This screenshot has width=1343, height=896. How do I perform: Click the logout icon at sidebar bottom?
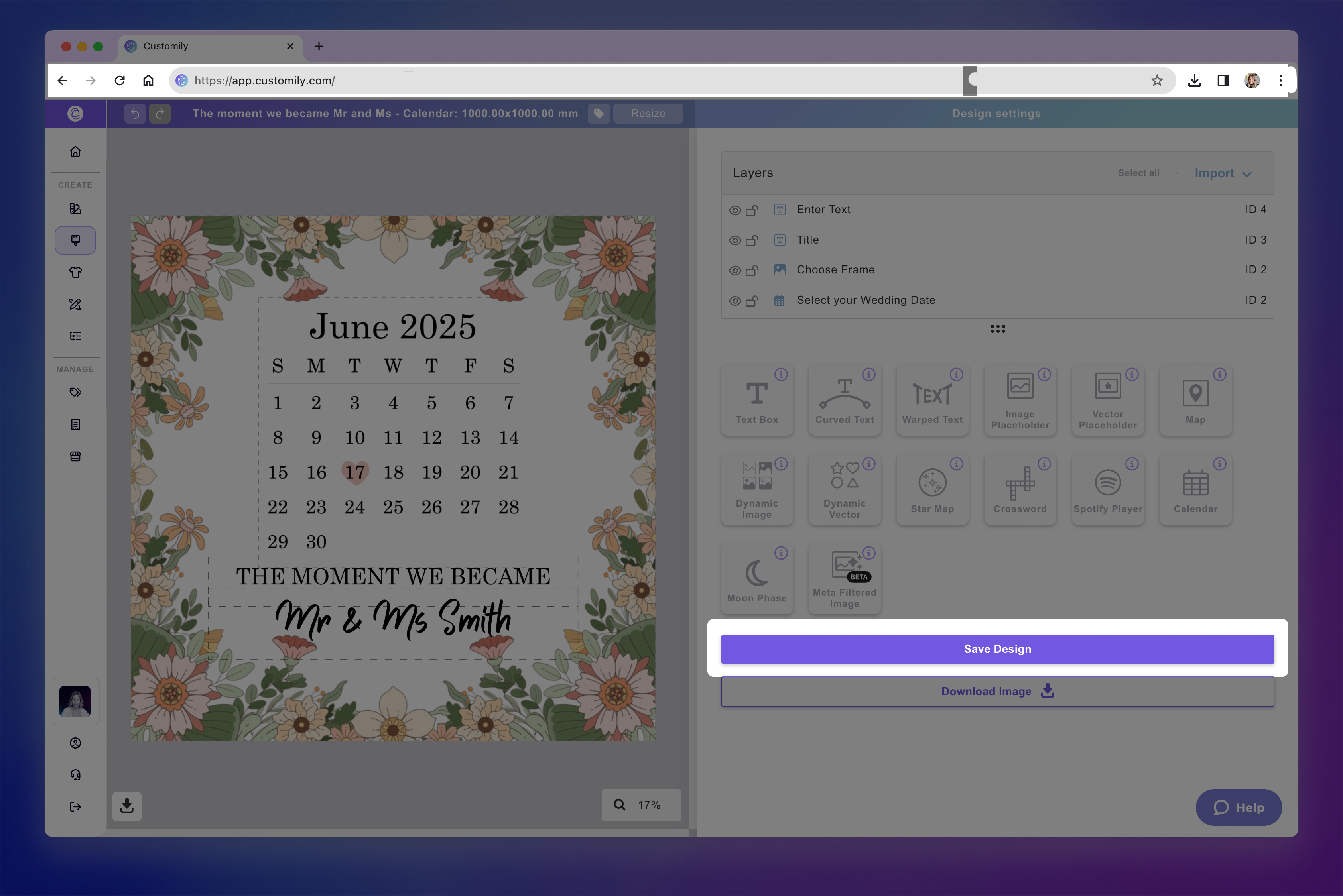(75, 806)
